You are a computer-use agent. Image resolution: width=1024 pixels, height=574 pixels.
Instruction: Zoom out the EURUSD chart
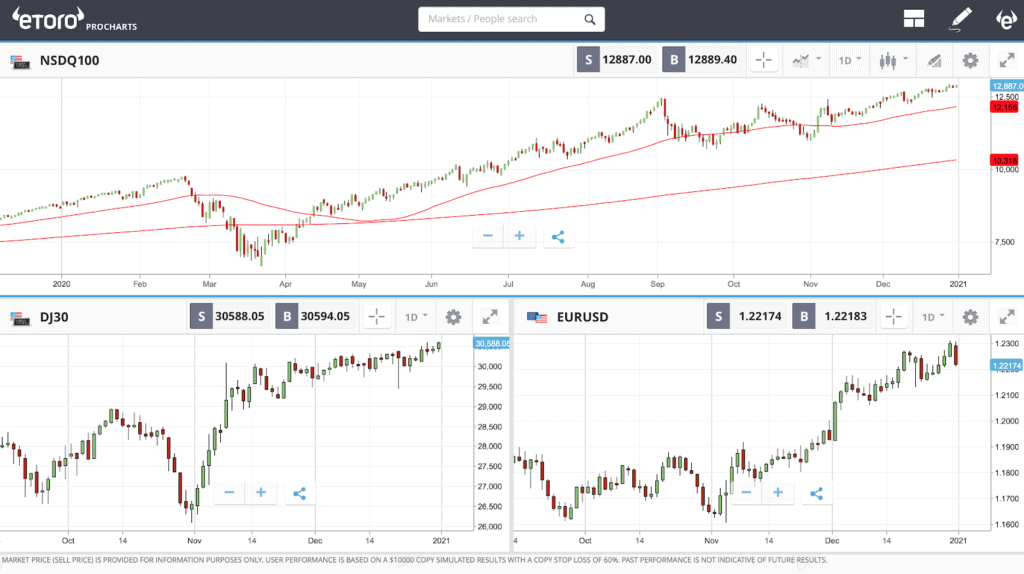(746, 492)
